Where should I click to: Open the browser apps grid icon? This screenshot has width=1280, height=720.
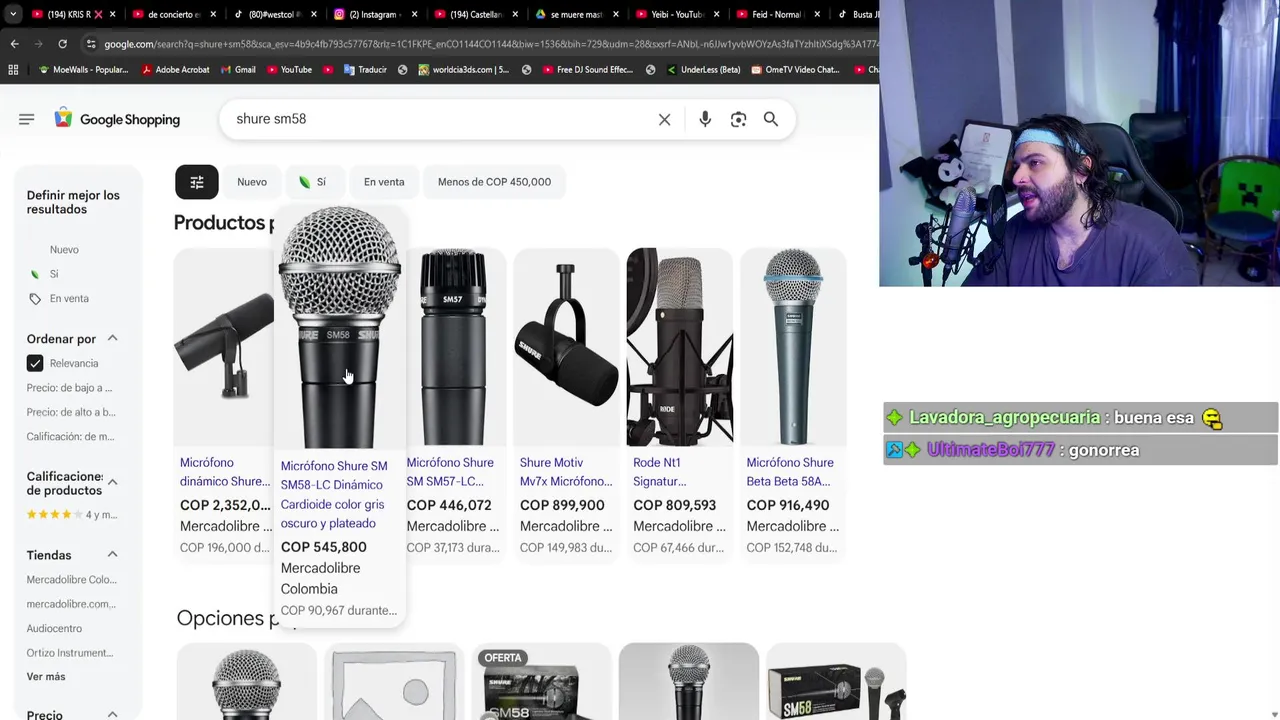pos(13,70)
